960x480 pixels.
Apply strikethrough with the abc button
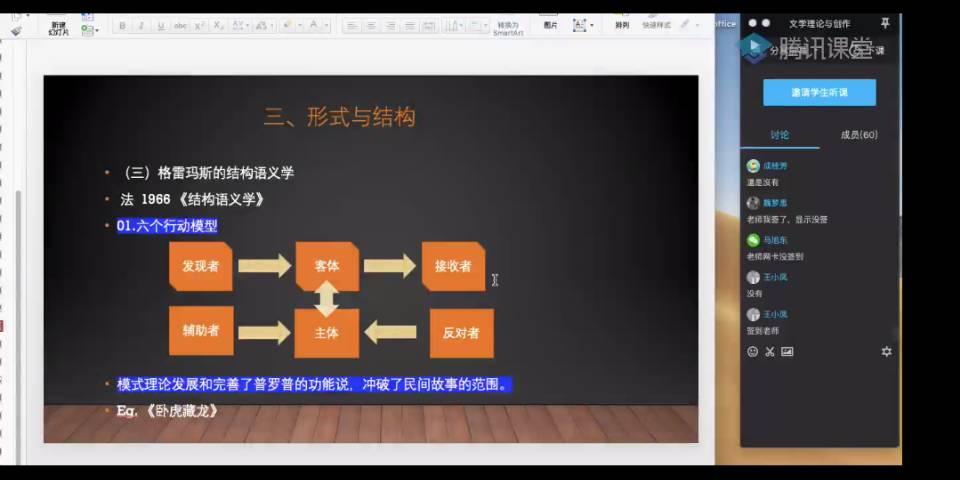(180, 26)
